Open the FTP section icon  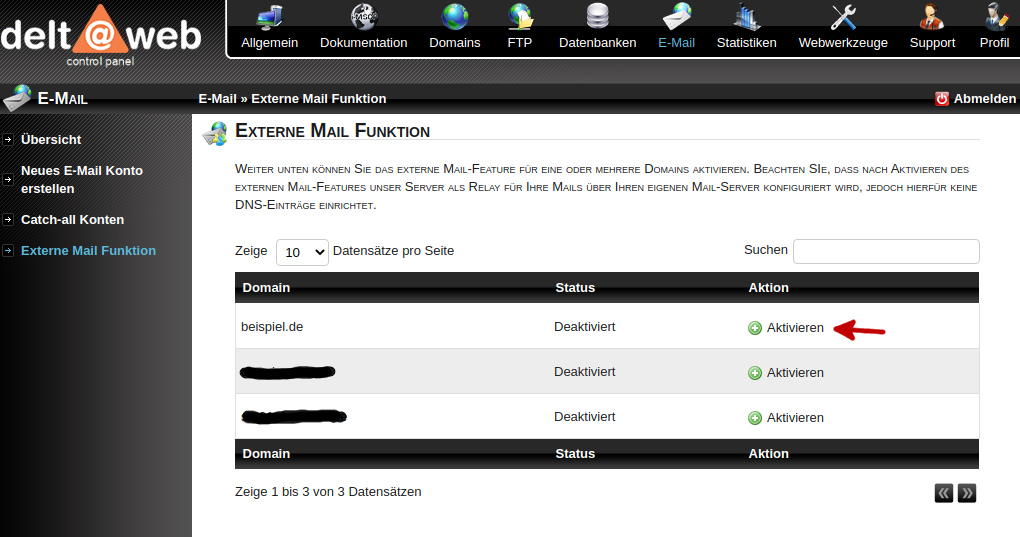[x=520, y=18]
